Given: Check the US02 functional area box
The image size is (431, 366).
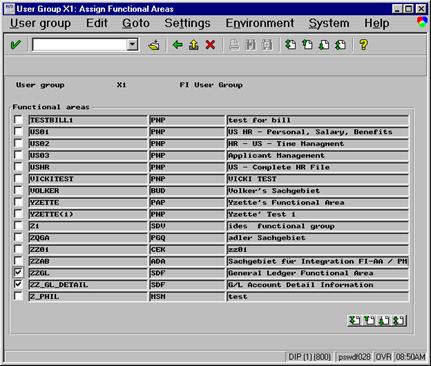Looking at the screenshot, I should click(x=18, y=143).
